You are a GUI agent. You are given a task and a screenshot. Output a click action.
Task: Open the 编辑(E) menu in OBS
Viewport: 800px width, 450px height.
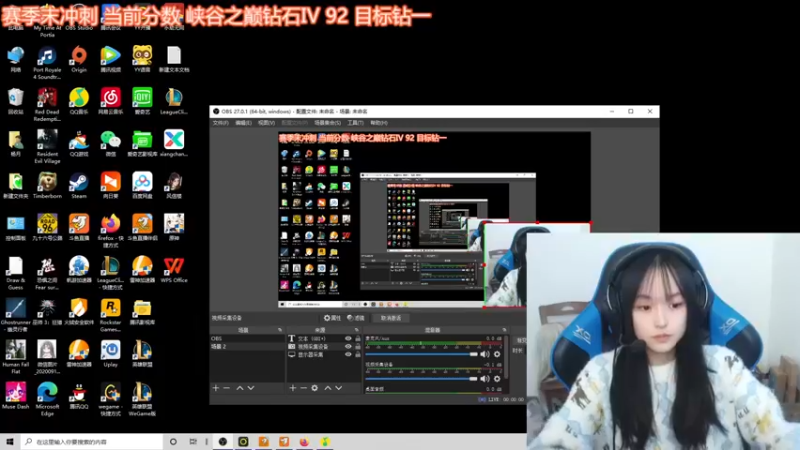click(x=243, y=123)
